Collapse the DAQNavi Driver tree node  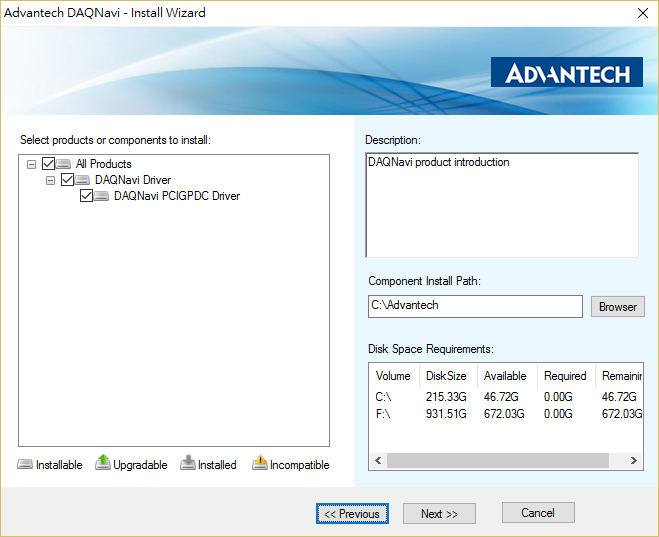click(50, 180)
